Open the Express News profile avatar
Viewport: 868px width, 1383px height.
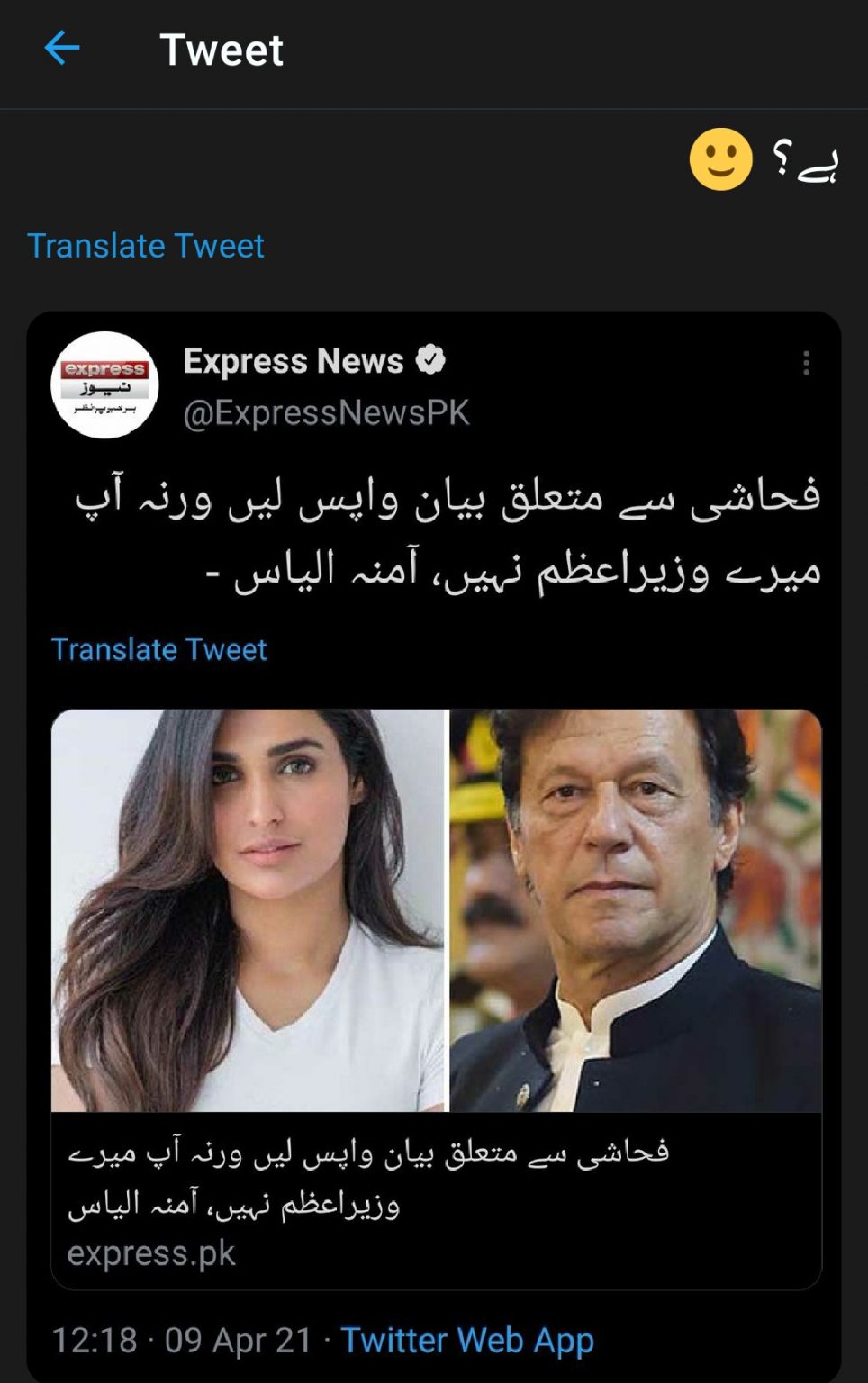(104, 384)
